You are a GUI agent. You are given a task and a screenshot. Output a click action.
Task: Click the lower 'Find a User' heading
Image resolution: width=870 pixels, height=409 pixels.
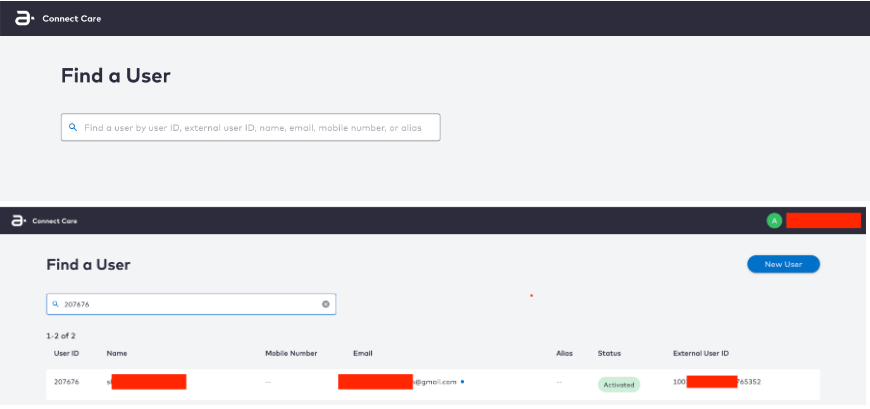coord(88,265)
